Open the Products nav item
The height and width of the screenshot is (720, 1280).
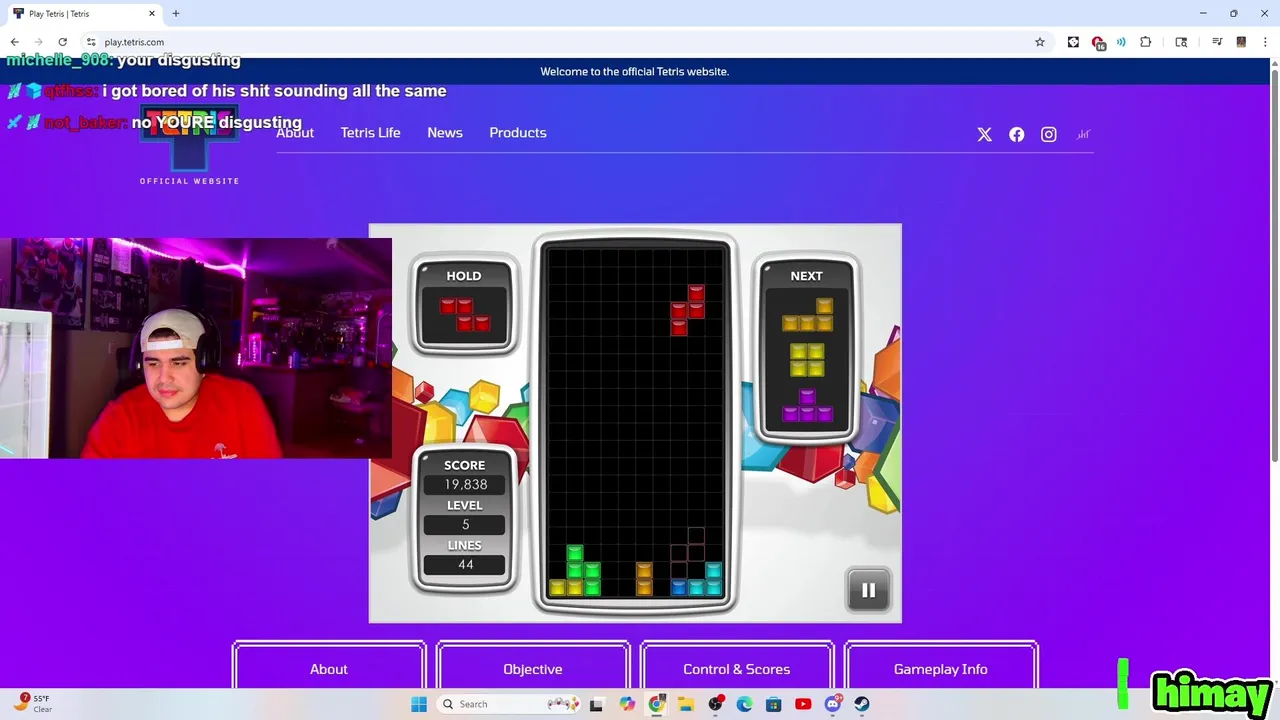[x=518, y=133]
